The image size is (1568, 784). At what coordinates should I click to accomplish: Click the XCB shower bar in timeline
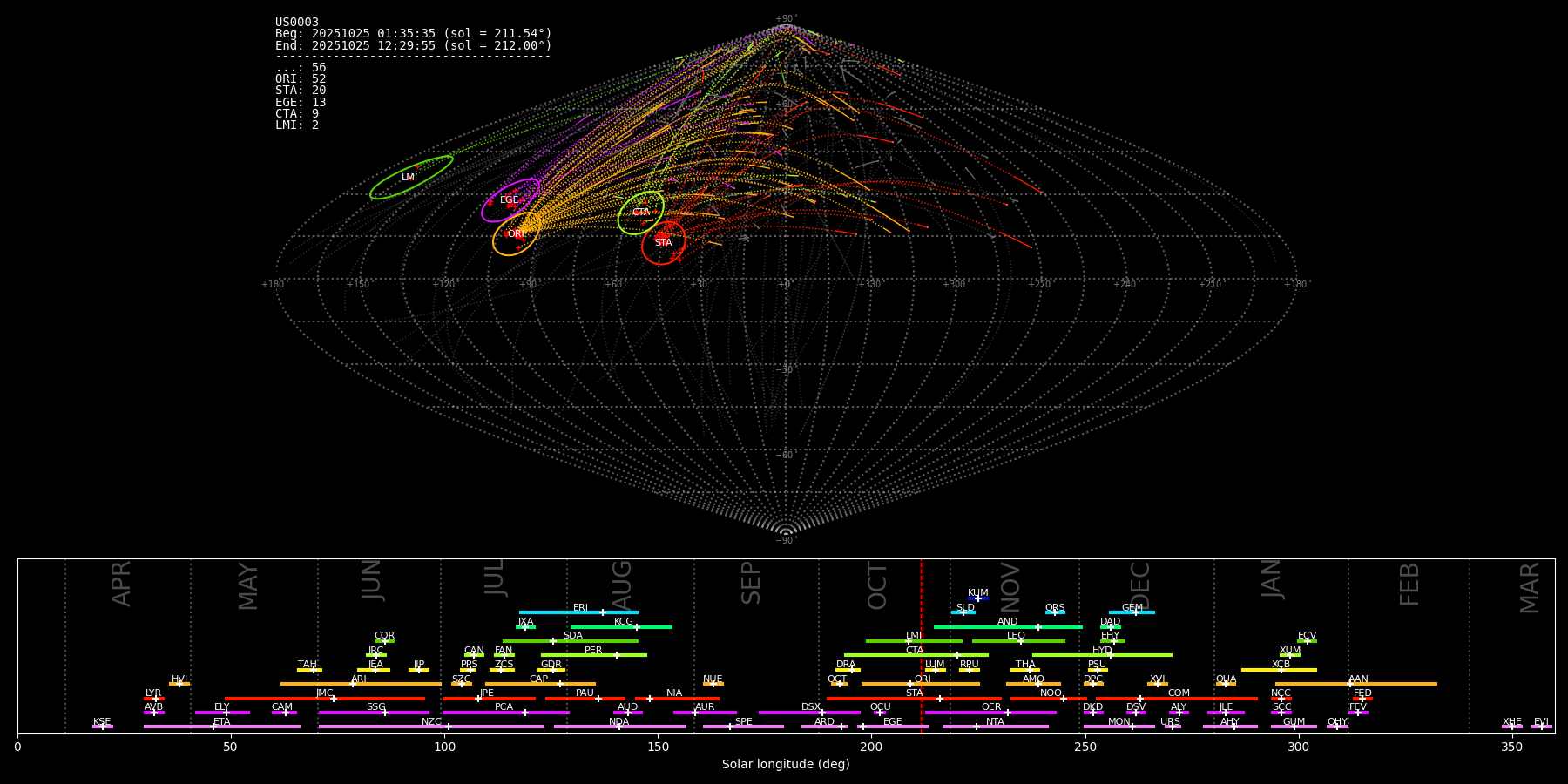pyautogui.click(x=1279, y=670)
